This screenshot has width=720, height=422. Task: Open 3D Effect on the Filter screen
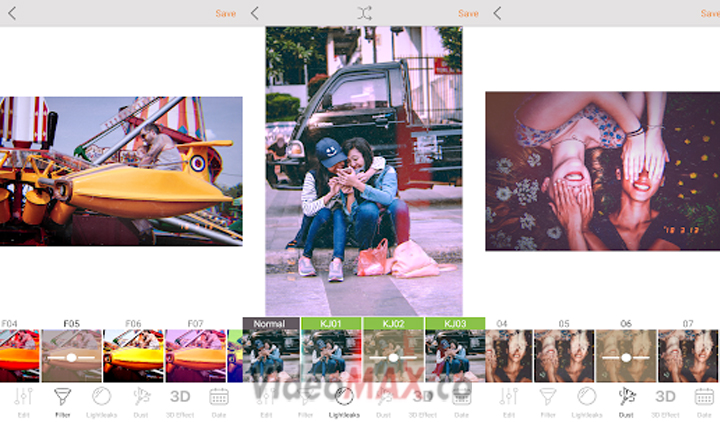click(180, 402)
